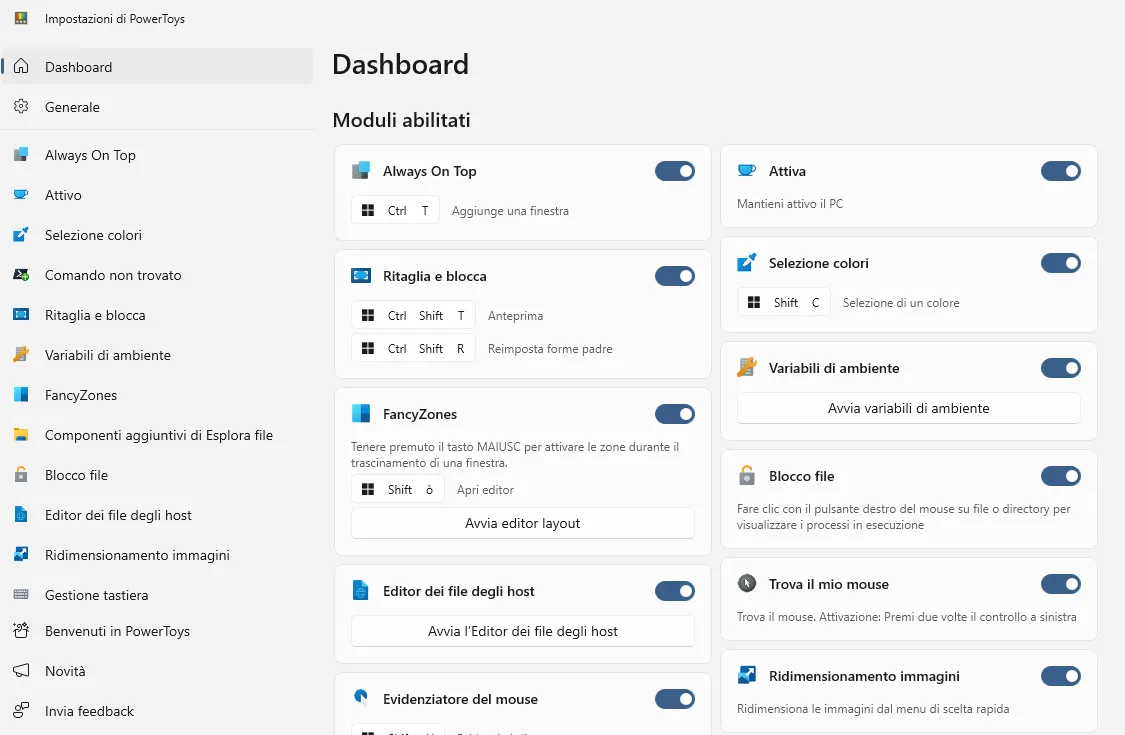Click the Variabili di ambiente sidebar icon

[x=22, y=355]
